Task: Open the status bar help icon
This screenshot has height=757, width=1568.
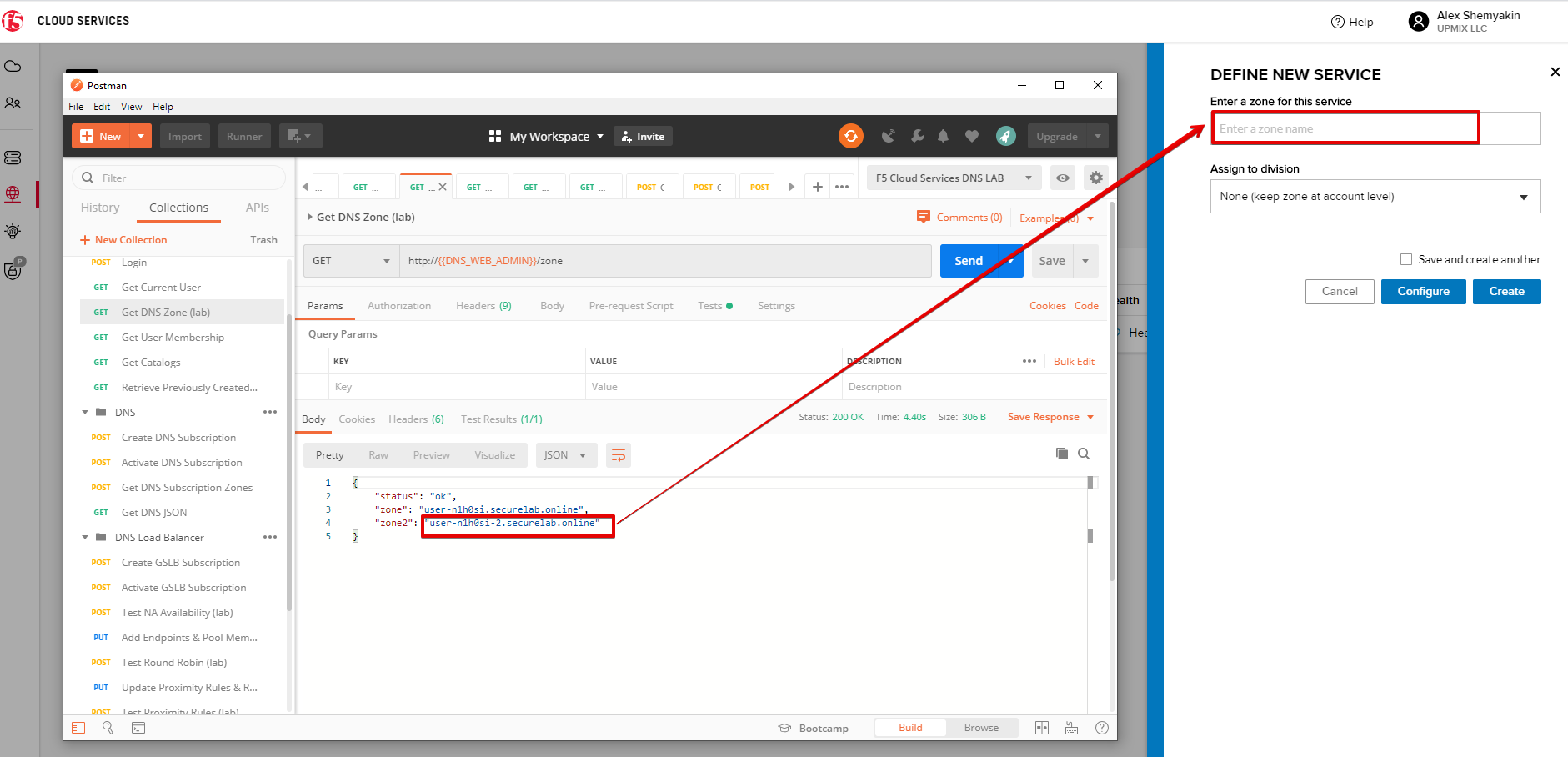Action: pos(1102,728)
